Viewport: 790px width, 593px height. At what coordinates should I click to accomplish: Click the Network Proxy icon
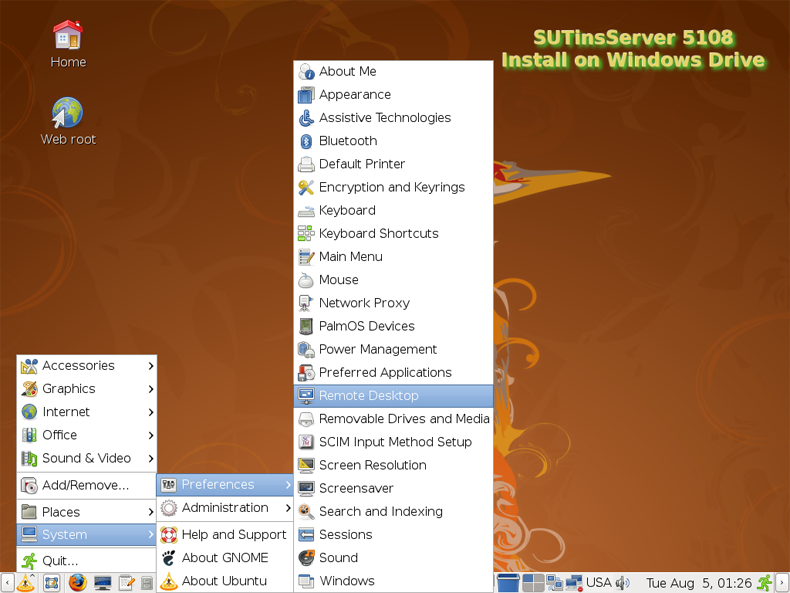[x=306, y=303]
